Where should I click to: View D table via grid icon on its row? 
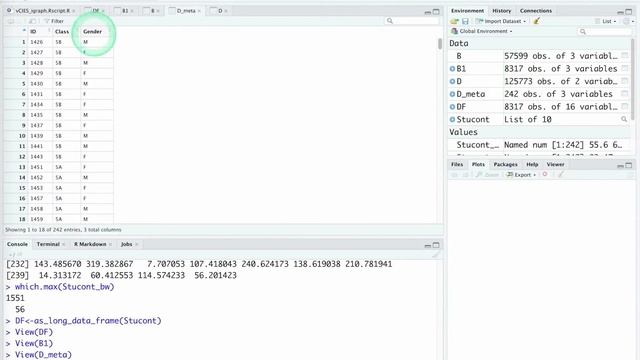(624, 81)
